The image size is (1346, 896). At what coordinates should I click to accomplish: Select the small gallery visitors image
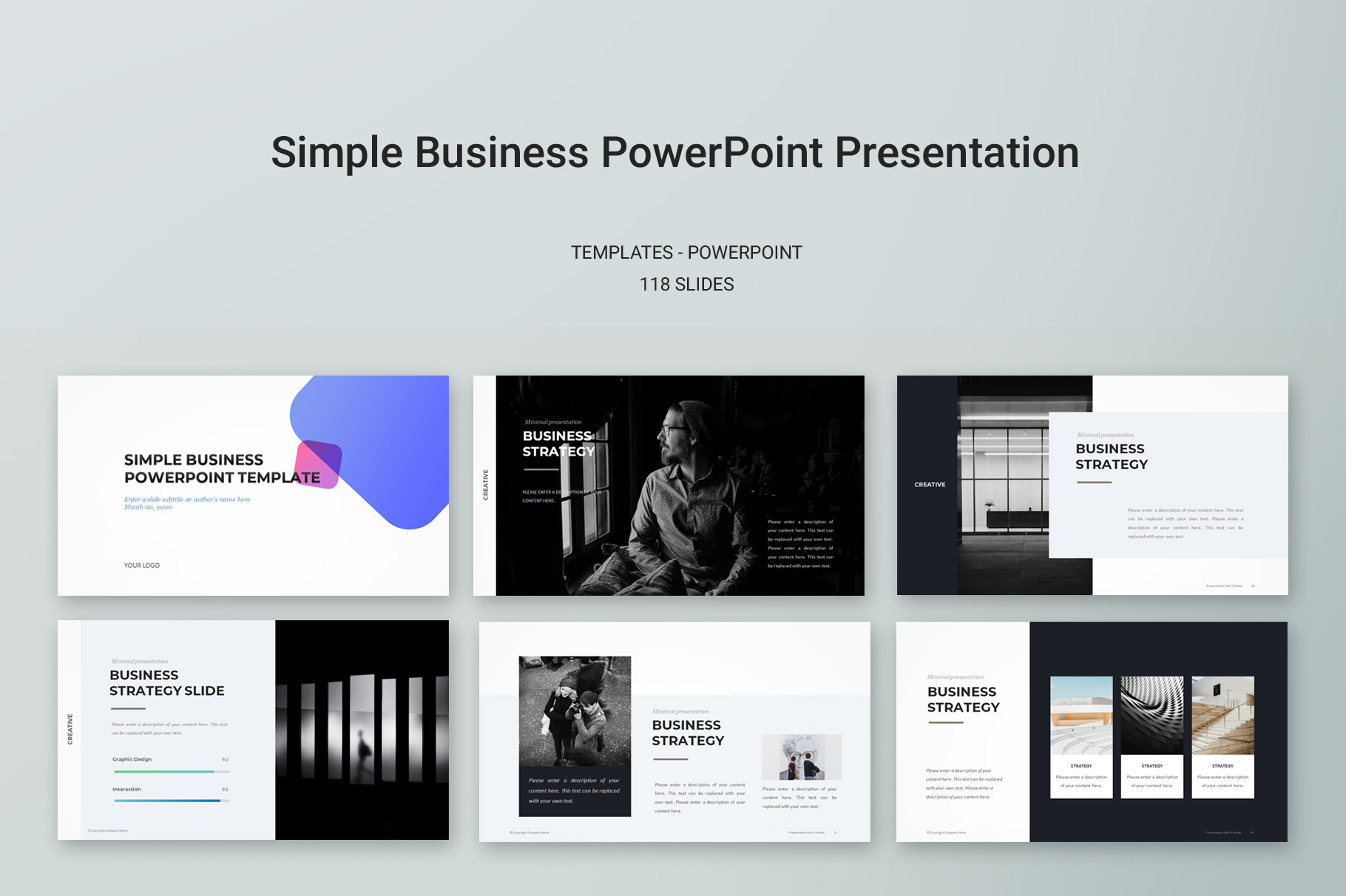pyautogui.click(x=802, y=757)
